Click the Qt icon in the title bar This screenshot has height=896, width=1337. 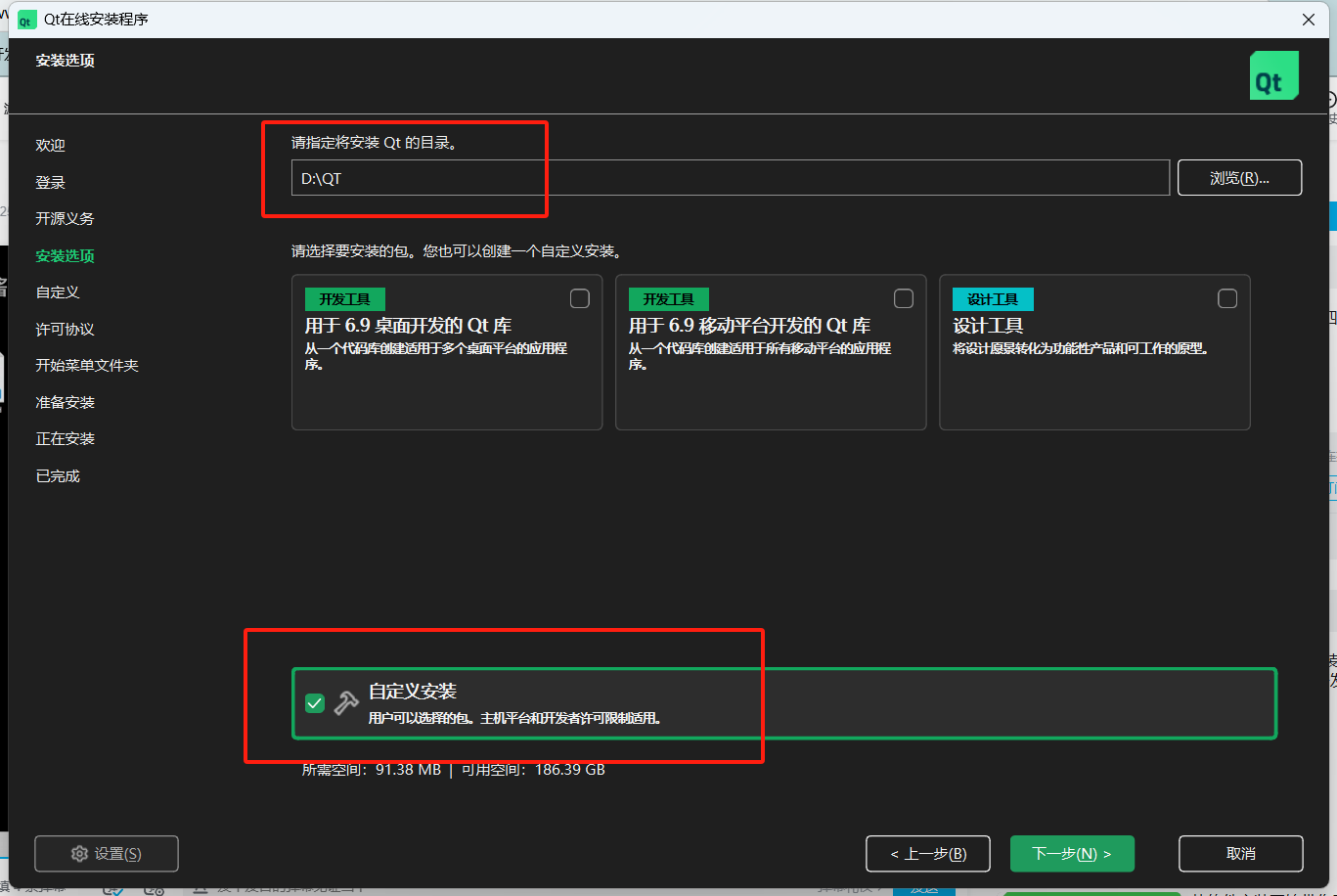coord(26,20)
